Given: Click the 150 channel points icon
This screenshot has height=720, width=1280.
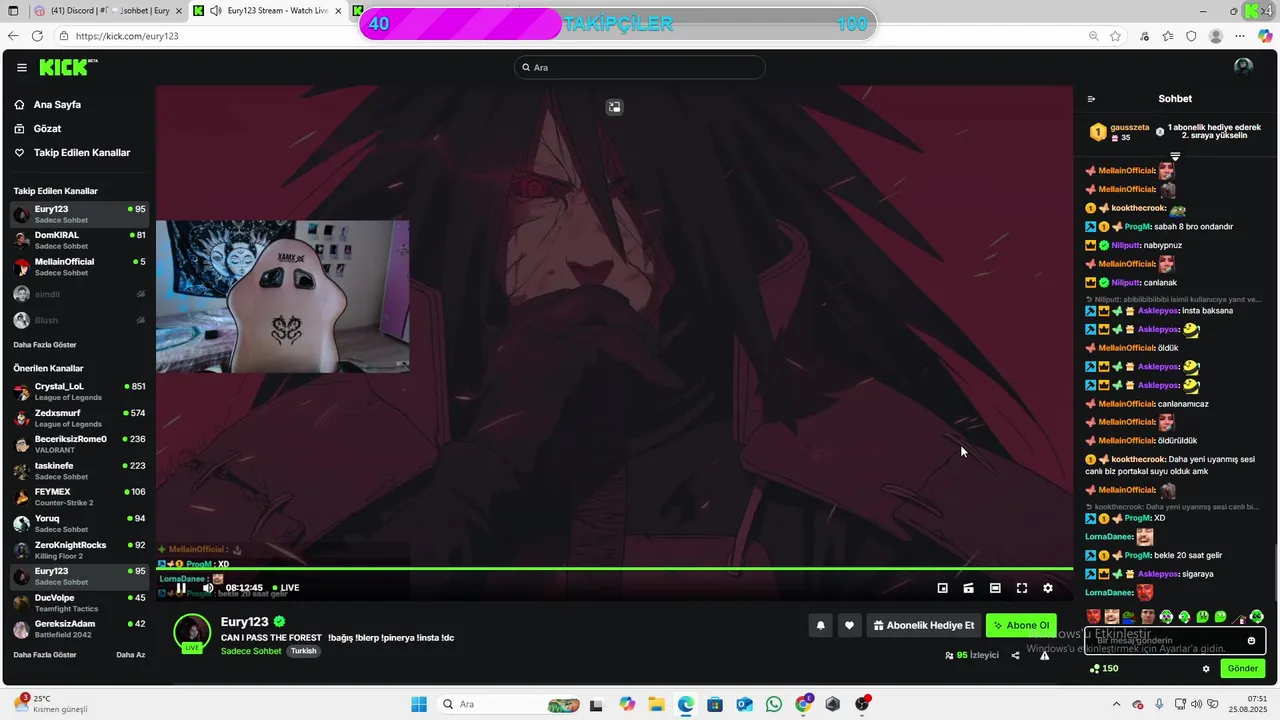Looking at the screenshot, I should [1094, 669].
